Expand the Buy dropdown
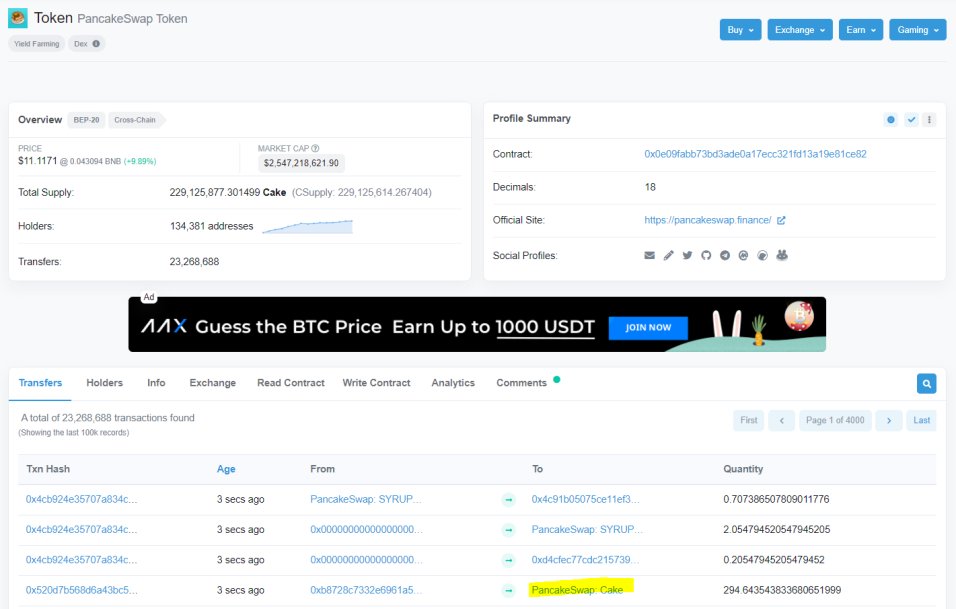The width and height of the screenshot is (956, 609). coord(741,30)
